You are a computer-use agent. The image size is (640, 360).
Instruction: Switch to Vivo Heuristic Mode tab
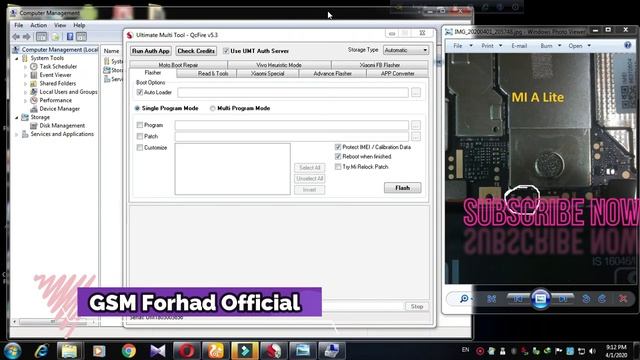point(279,65)
